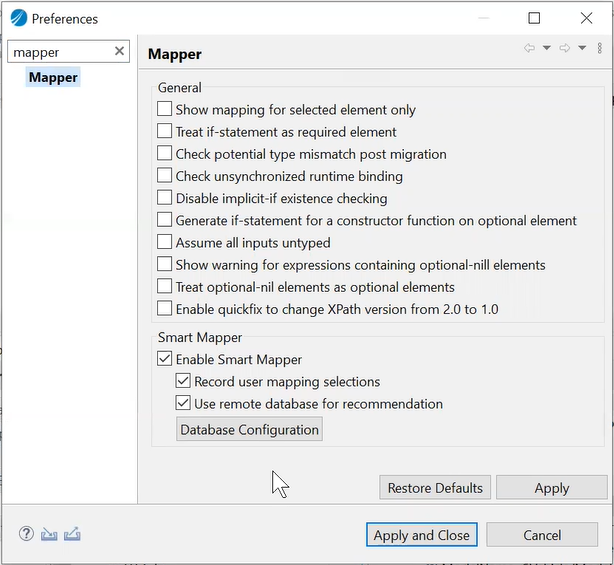Go back using the left arrow icon
614x565 pixels.
pos(529,48)
